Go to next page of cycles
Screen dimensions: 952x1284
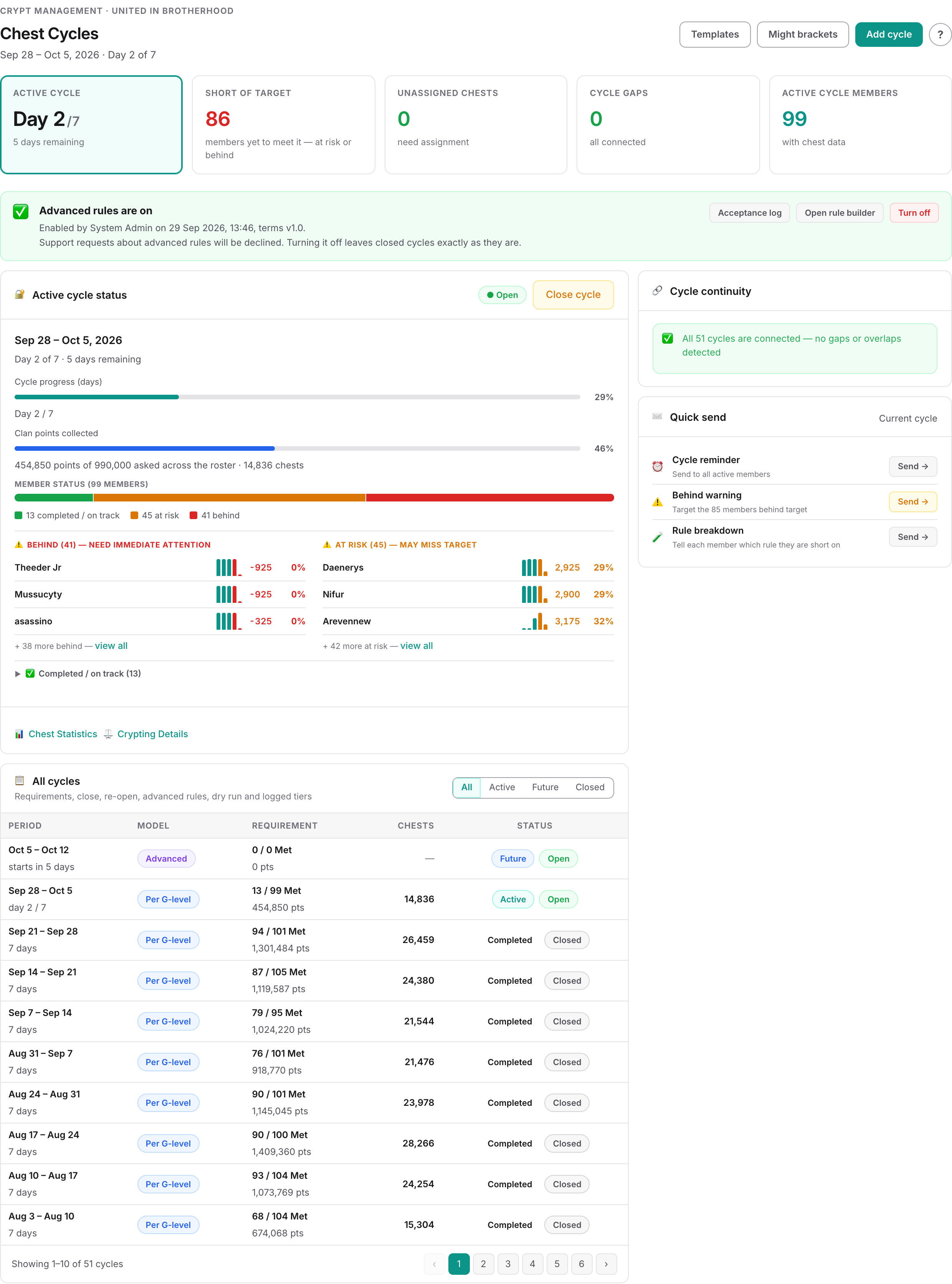606,1264
